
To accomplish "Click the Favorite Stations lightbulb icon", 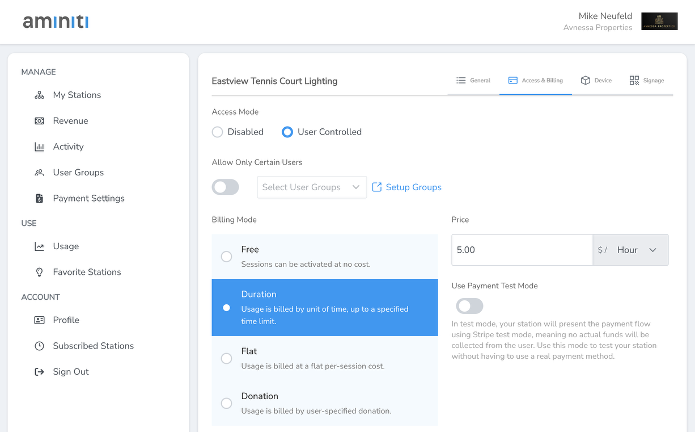I will (x=40, y=272).
